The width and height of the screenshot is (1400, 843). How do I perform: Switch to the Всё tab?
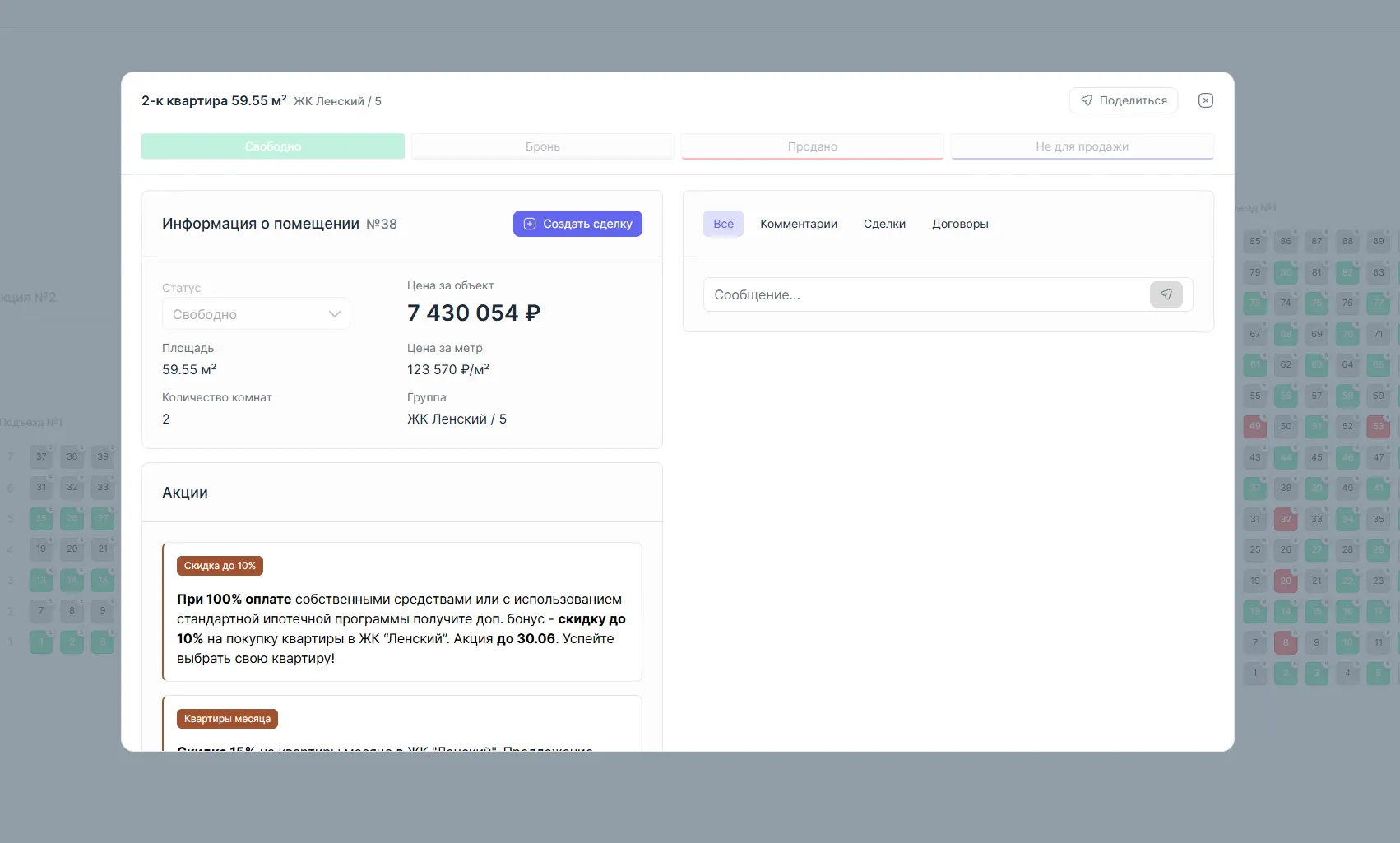pos(723,224)
